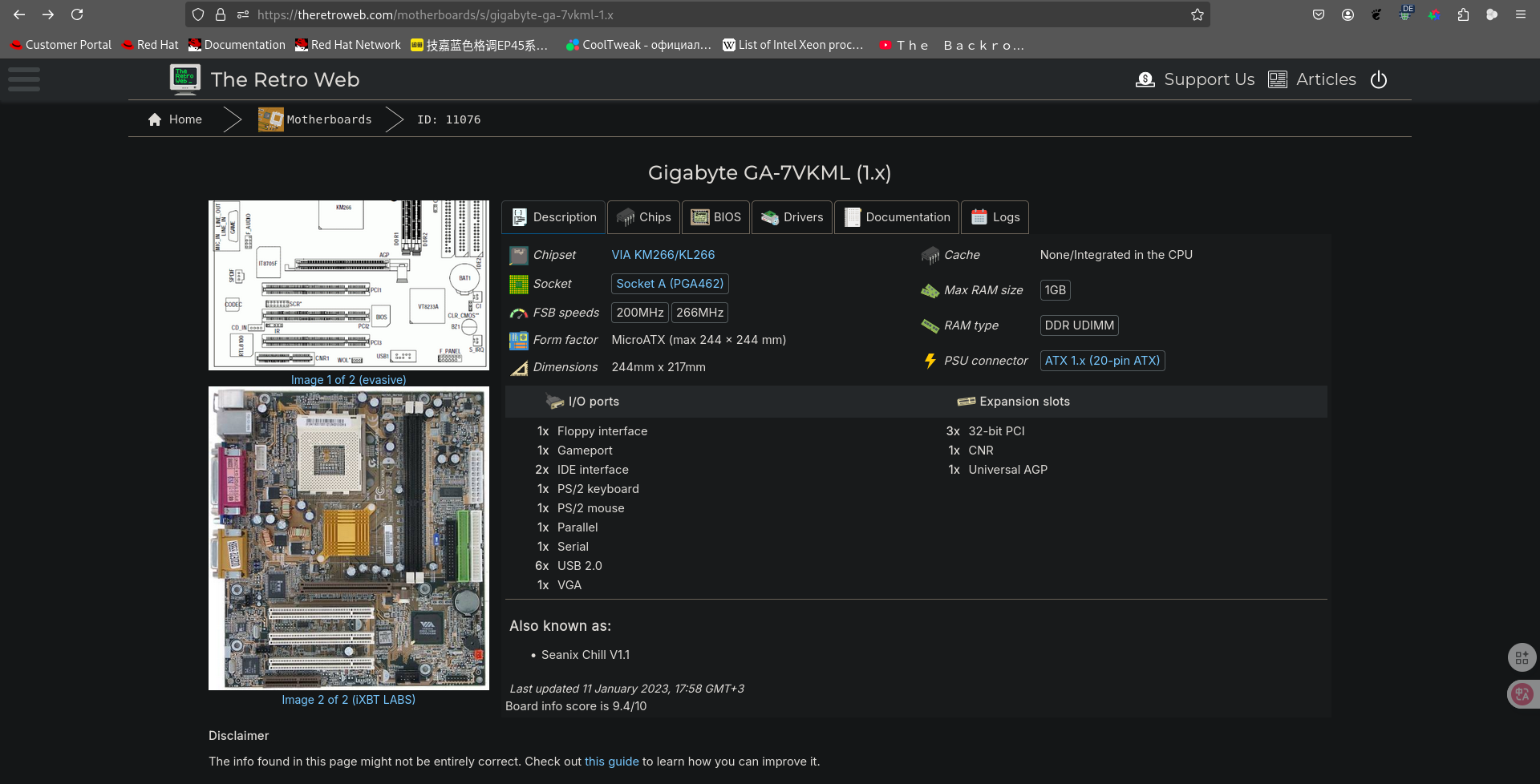Click the power icon in the site header
Image resolution: width=1540 pixels, height=784 pixels.
[x=1379, y=79]
